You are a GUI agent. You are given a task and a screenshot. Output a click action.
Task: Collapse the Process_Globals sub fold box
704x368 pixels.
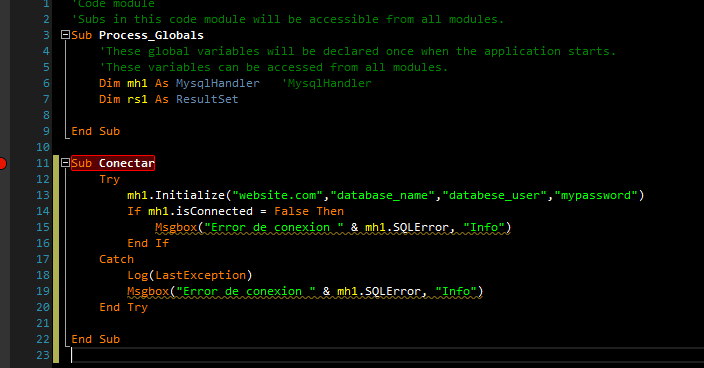[x=65, y=35]
